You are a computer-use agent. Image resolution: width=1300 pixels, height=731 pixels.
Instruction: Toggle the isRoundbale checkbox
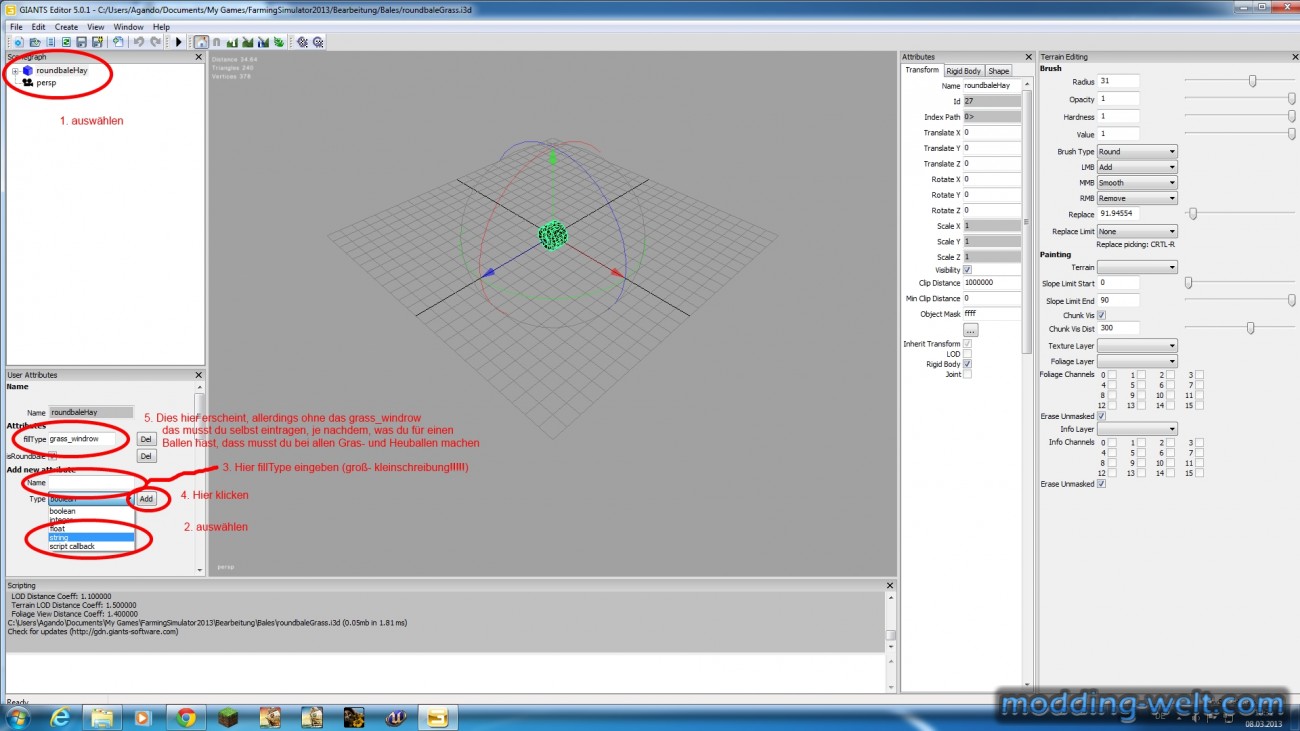pos(53,456)
